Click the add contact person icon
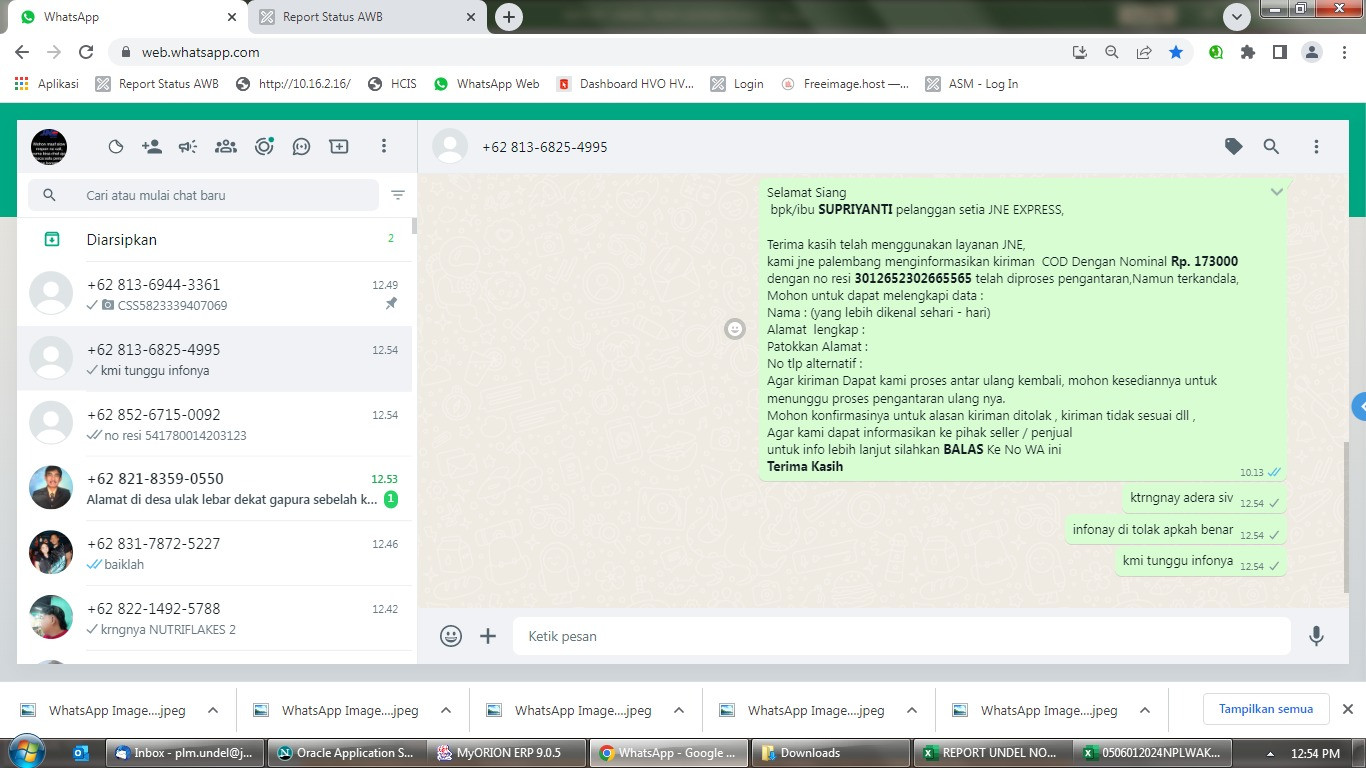Screen dimensions: 1366x768 pos(152,147)
